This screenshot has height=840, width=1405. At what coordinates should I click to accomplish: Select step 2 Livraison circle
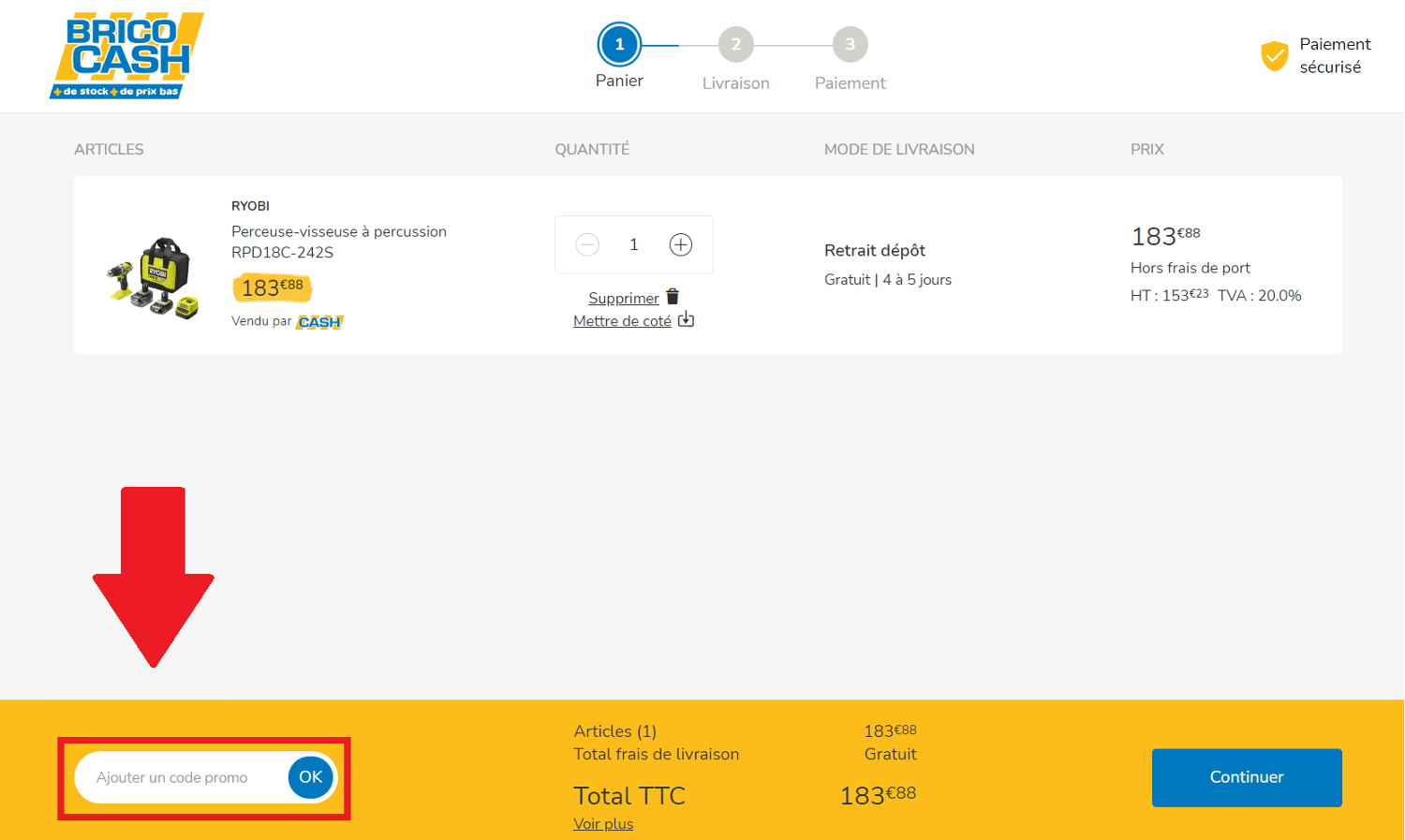point(736,44)
